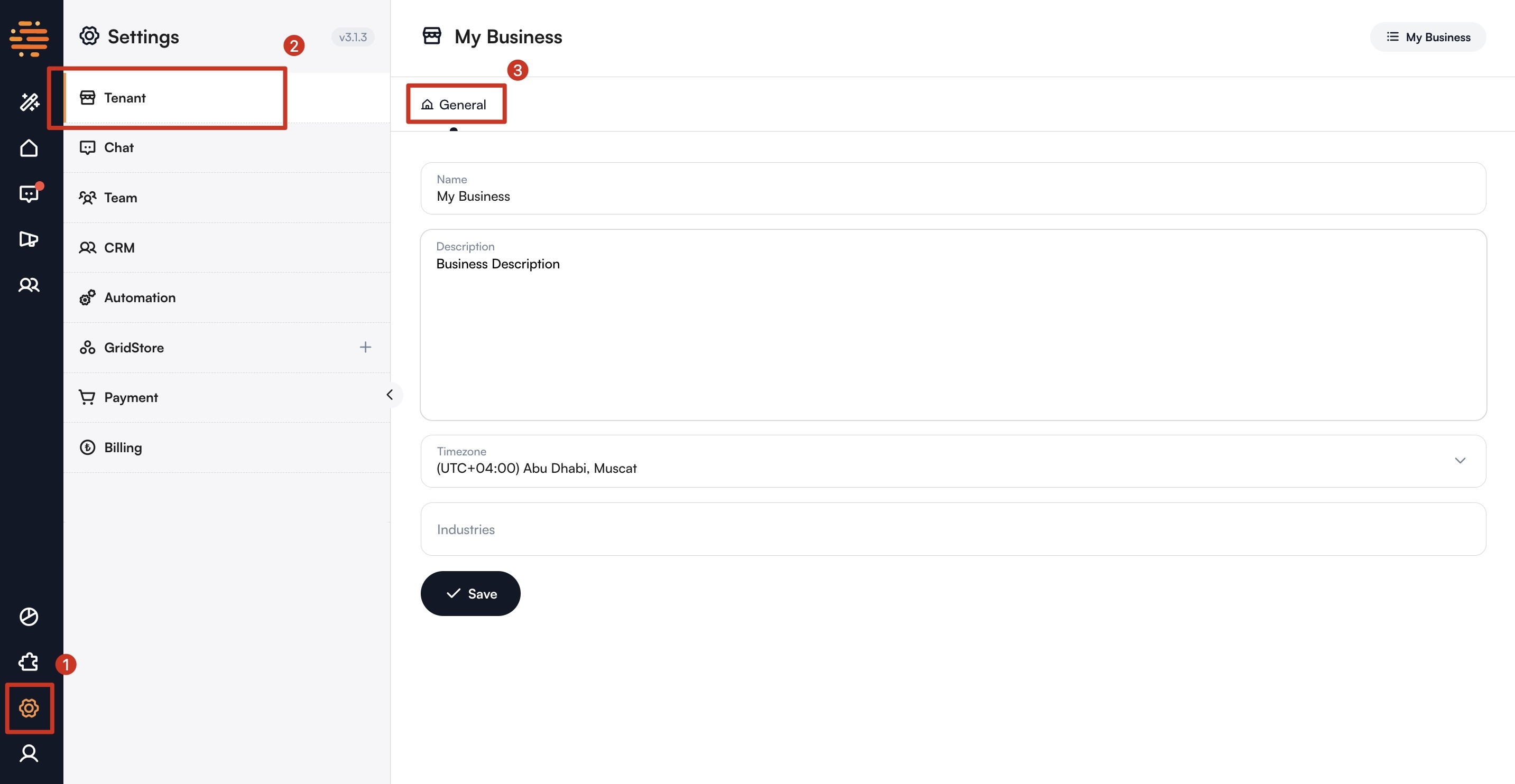Image resolution: width=1515 pixels, height=784 pixels.
Task: Open the puzzle piece integrations icon
Action: 29,662
